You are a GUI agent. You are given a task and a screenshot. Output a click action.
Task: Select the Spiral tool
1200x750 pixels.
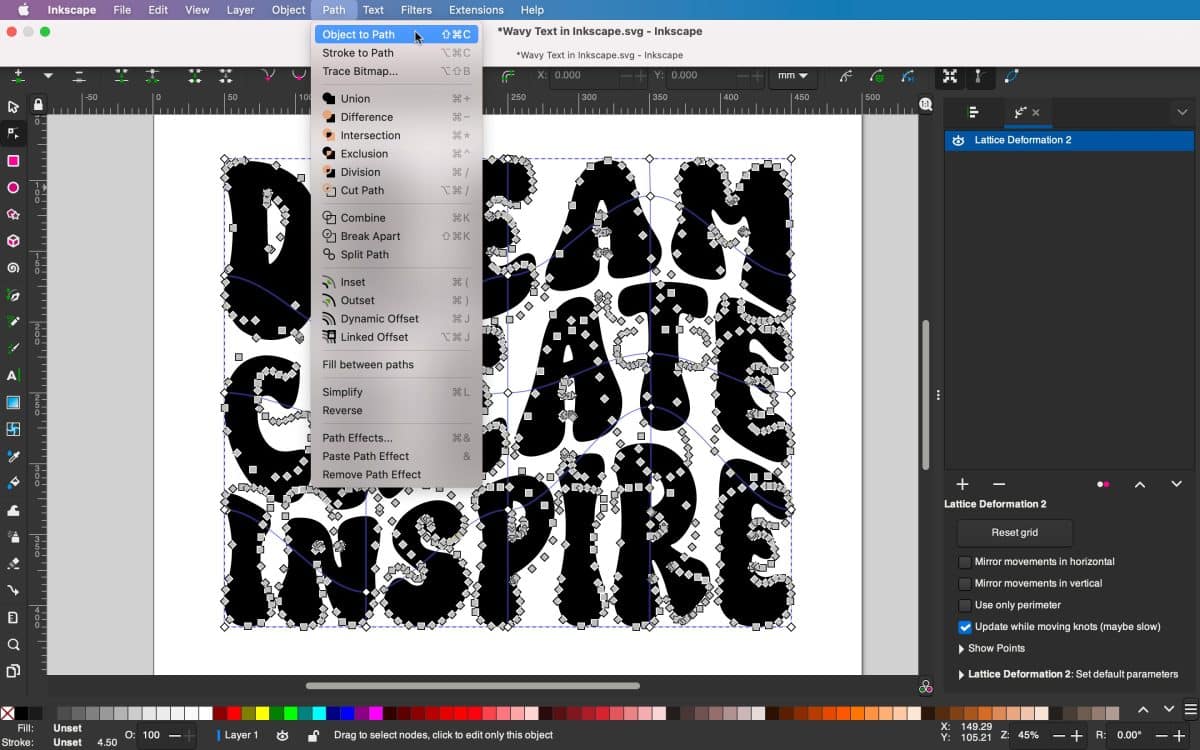click(13, 268)
